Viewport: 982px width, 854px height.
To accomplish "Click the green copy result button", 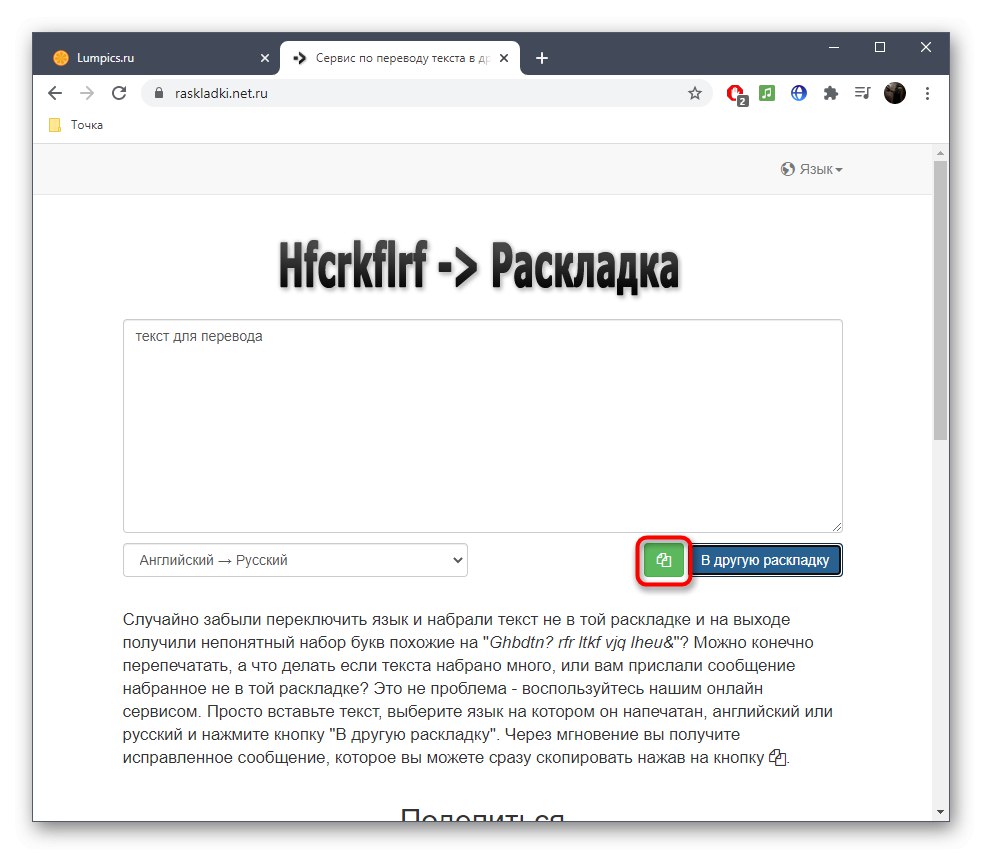I will [663, 560].
